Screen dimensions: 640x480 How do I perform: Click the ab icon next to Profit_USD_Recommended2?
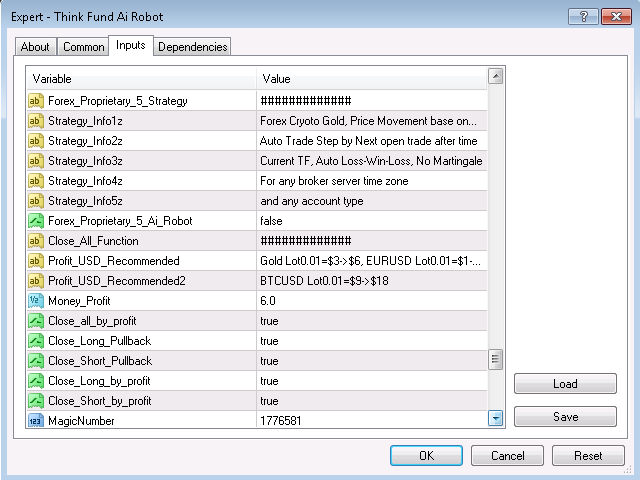click(36, 281)
